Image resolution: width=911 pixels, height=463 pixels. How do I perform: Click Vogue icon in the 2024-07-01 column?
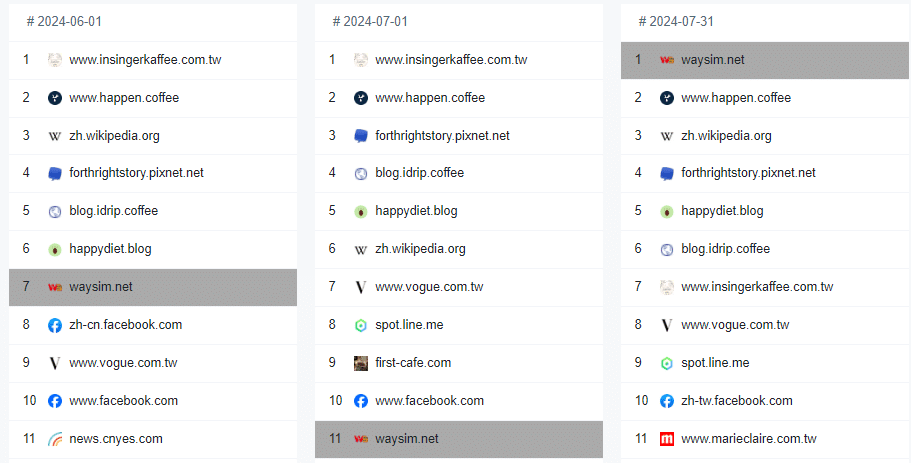[361, 287]
